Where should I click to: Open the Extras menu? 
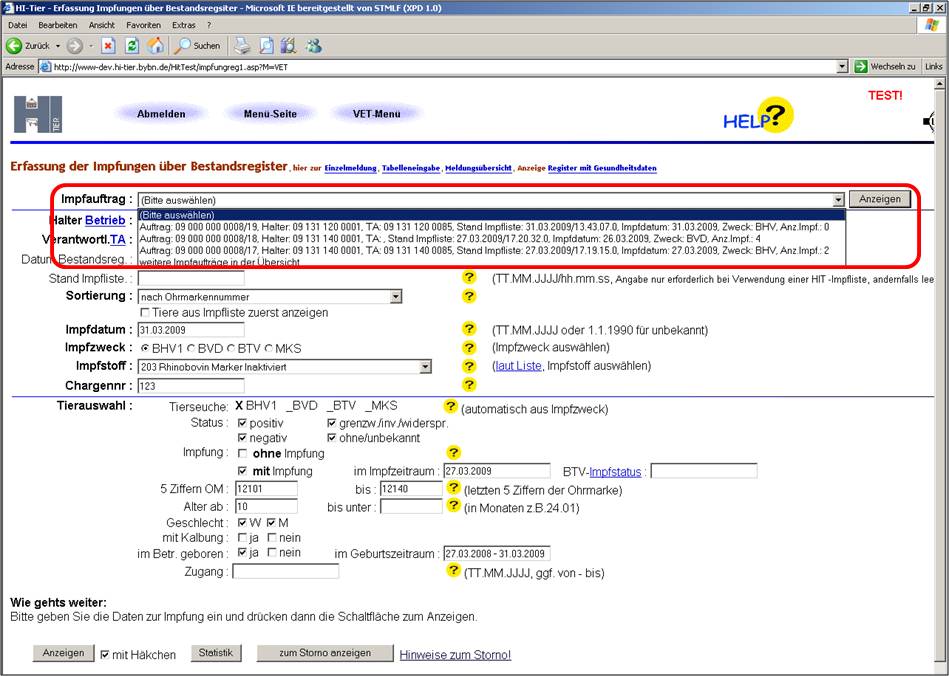click(x=183, y=24)
